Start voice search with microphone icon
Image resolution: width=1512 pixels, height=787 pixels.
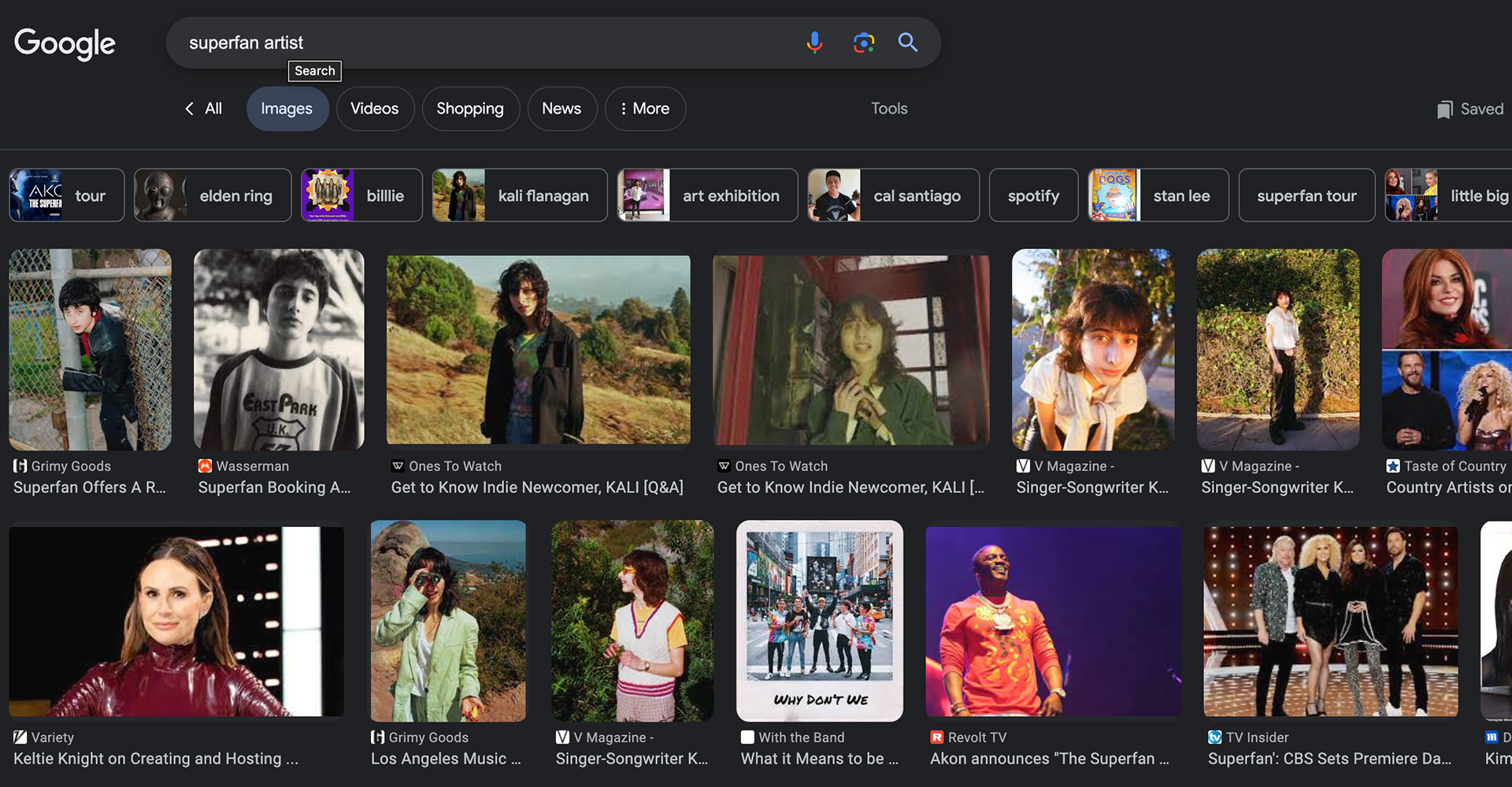814,43
